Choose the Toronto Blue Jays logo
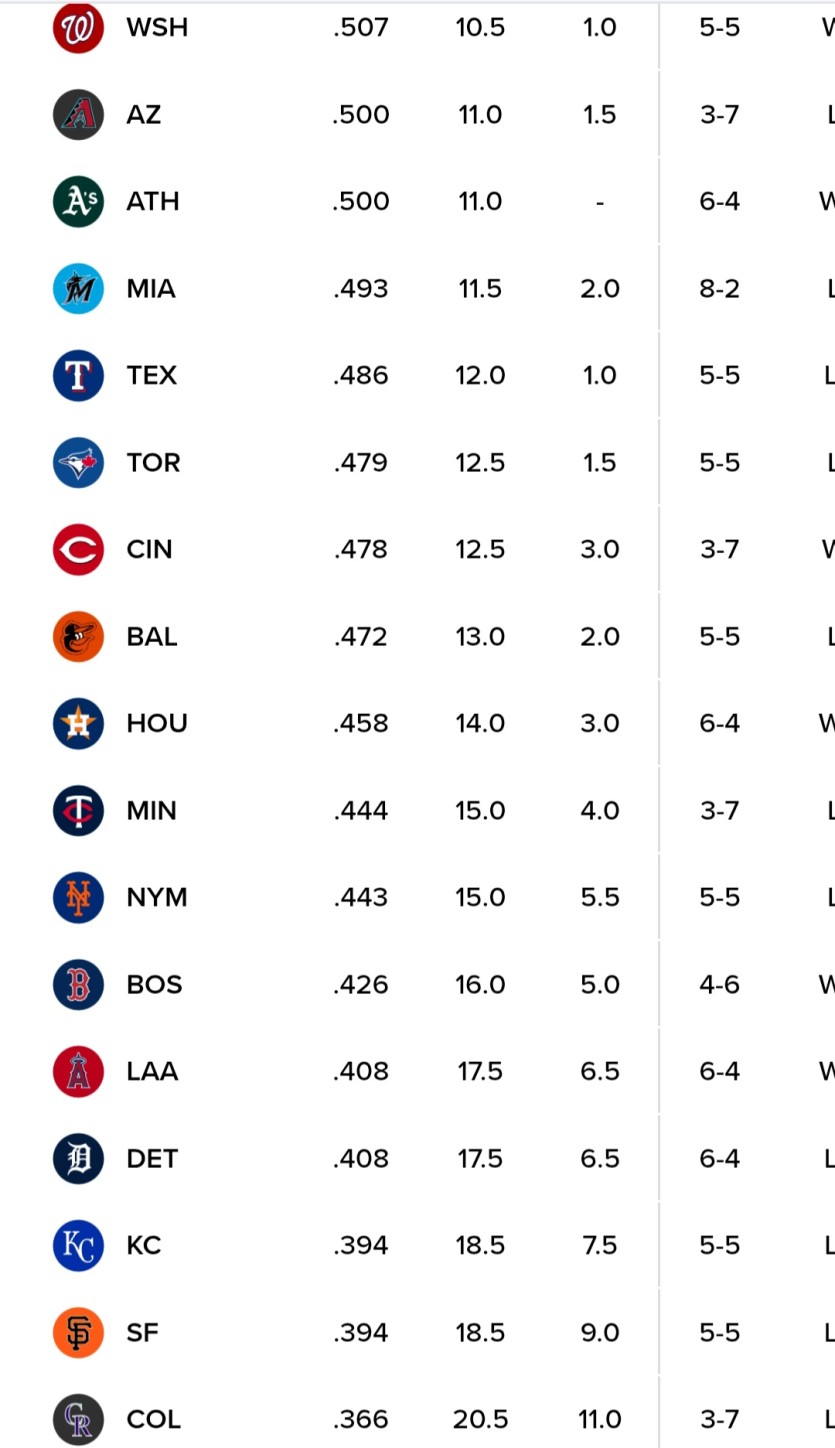Screen dimensions: 835x1448 click(78, 462)
